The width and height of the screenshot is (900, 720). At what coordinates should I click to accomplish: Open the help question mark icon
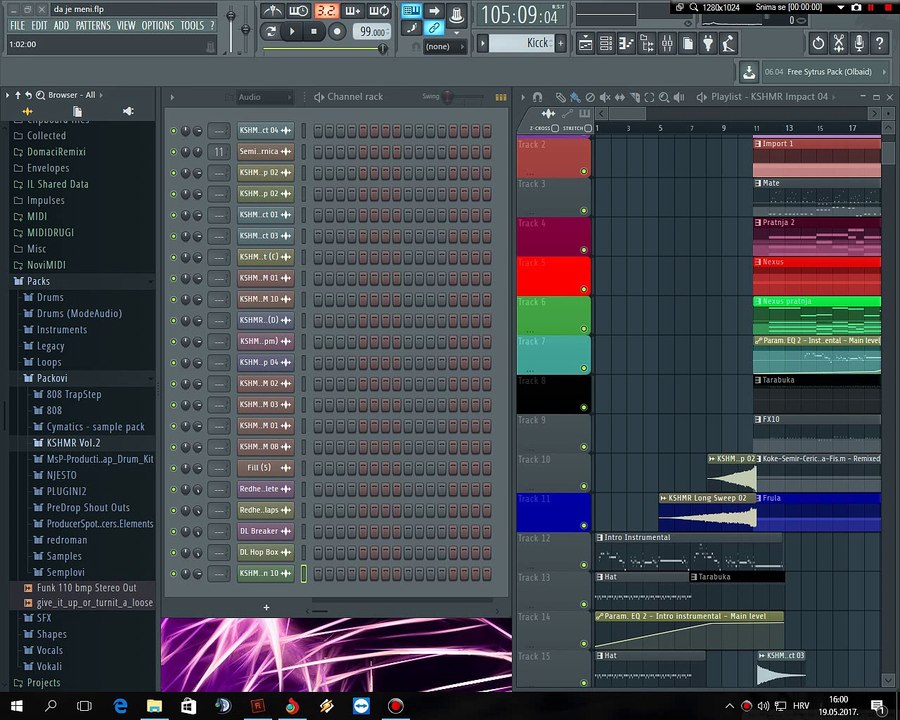tap(879, 44)
